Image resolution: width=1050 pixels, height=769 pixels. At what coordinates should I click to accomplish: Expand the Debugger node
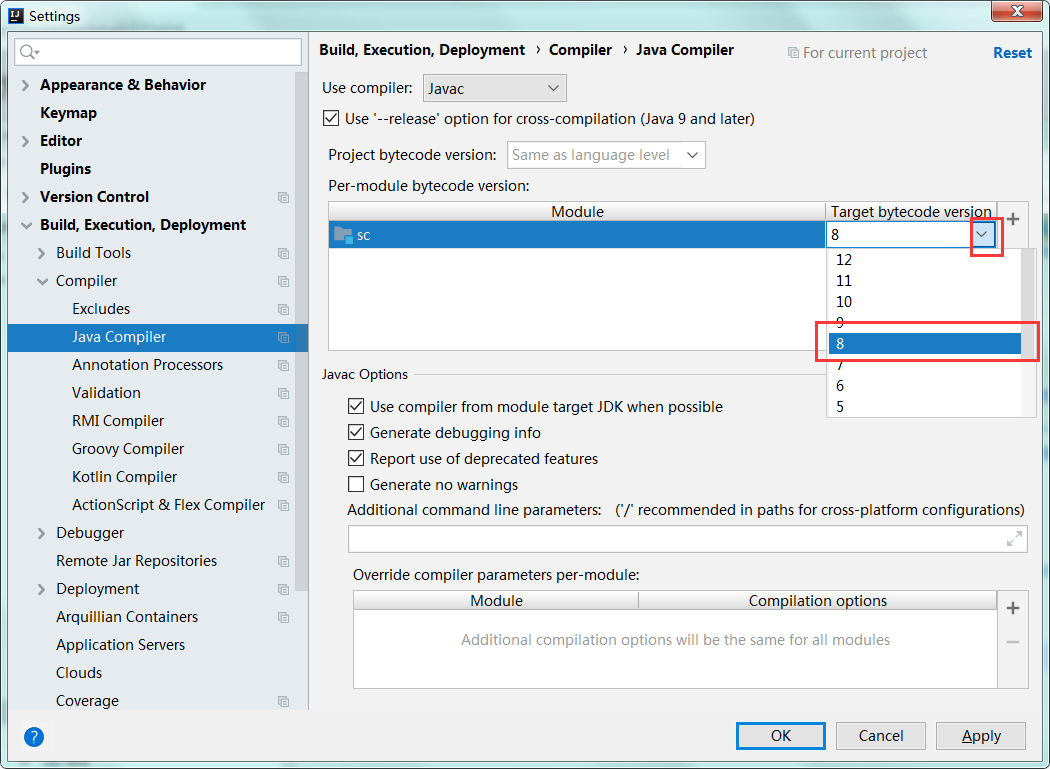(x=42, y=533)
